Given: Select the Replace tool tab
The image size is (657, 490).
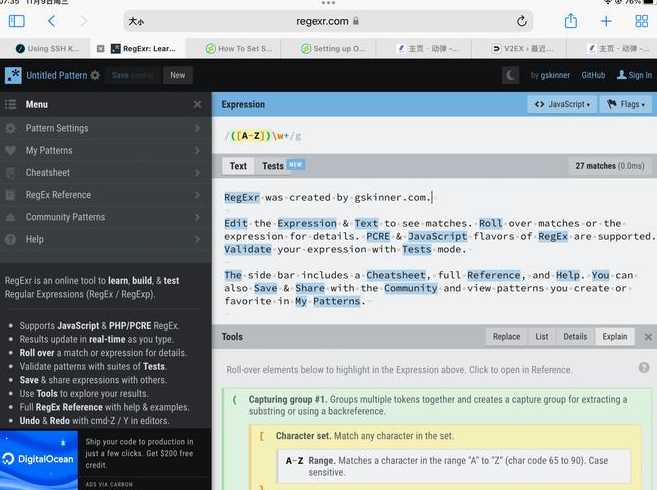Looking at the screenshot, I should [506, 337].
